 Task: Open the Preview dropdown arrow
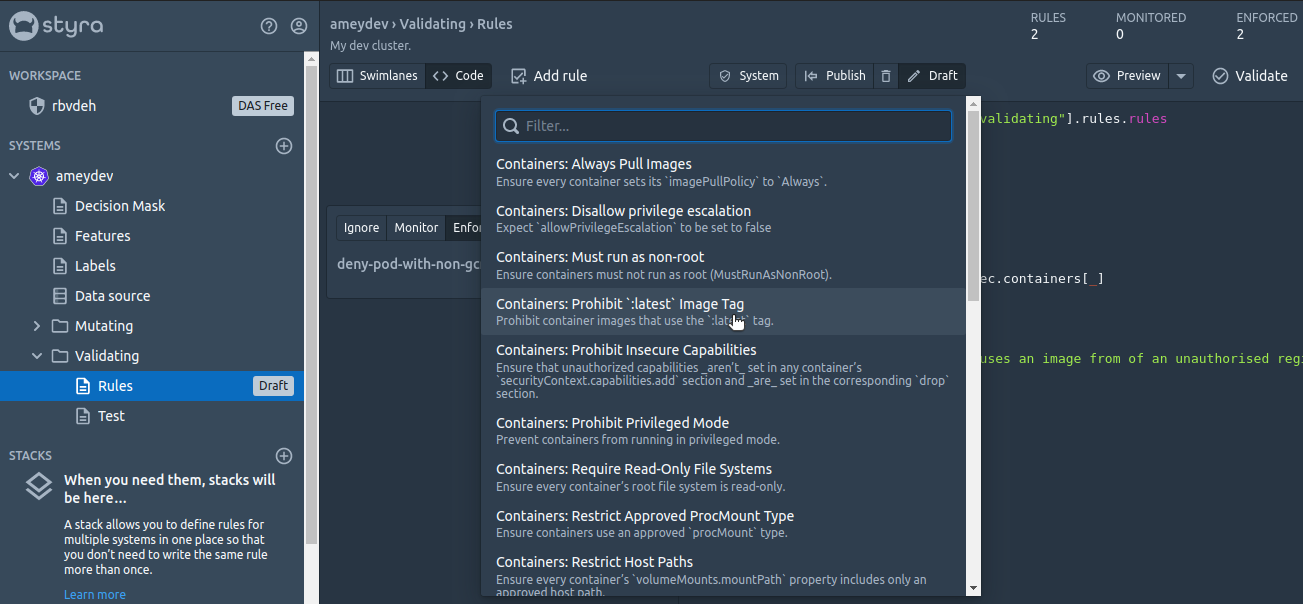[1181, 76]
